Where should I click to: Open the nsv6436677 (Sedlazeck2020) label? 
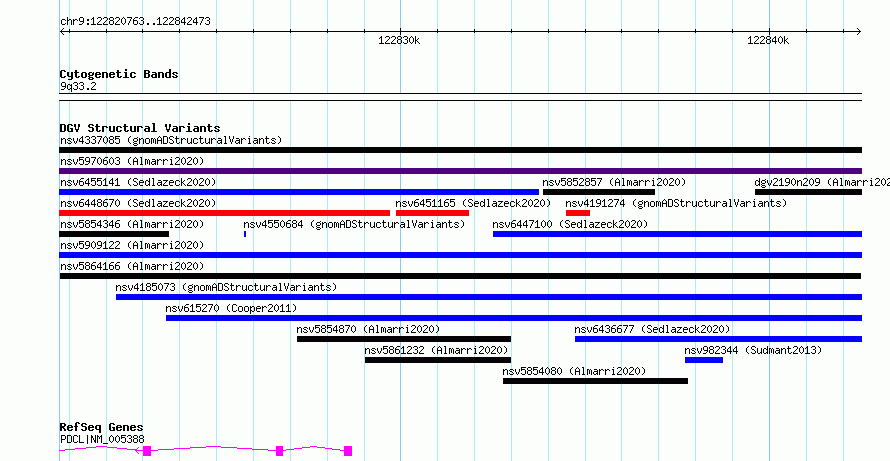[652, 329]
